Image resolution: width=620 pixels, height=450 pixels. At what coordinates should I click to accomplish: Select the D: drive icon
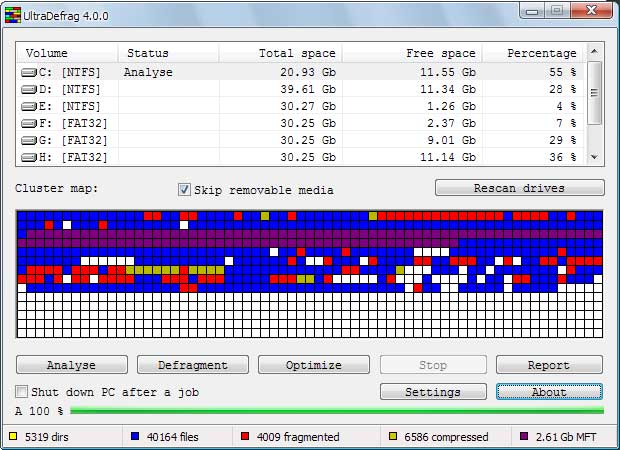click(28, 90)
